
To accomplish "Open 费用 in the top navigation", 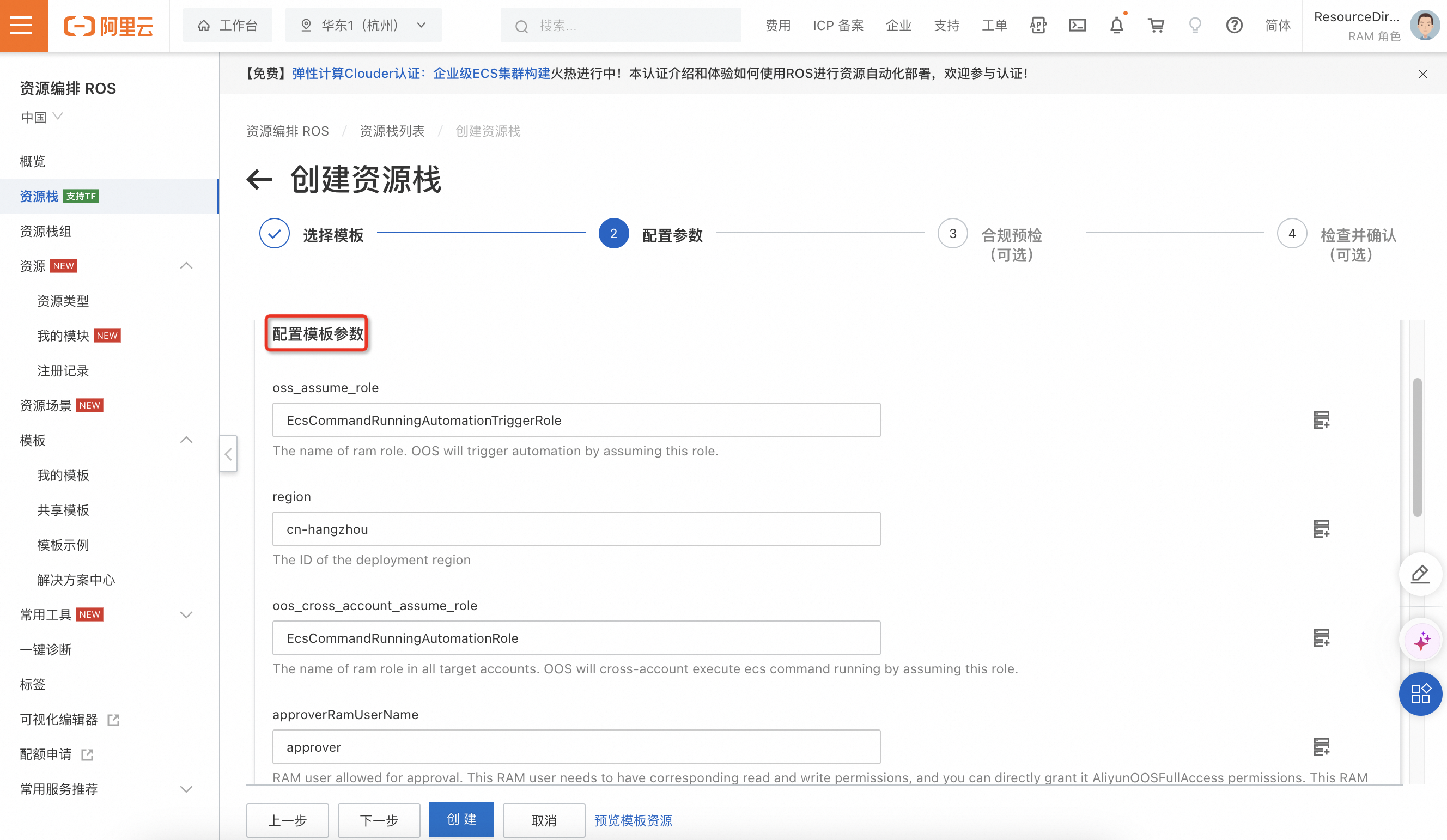I will (777, 25).
